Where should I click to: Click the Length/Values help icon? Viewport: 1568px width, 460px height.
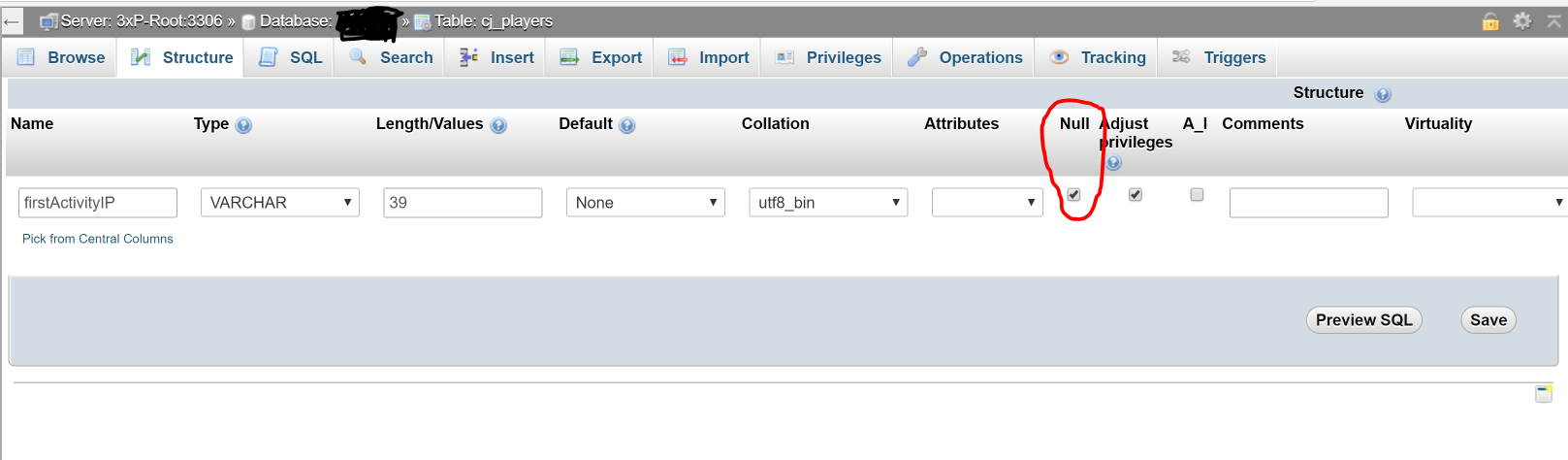tap(498, 125)
